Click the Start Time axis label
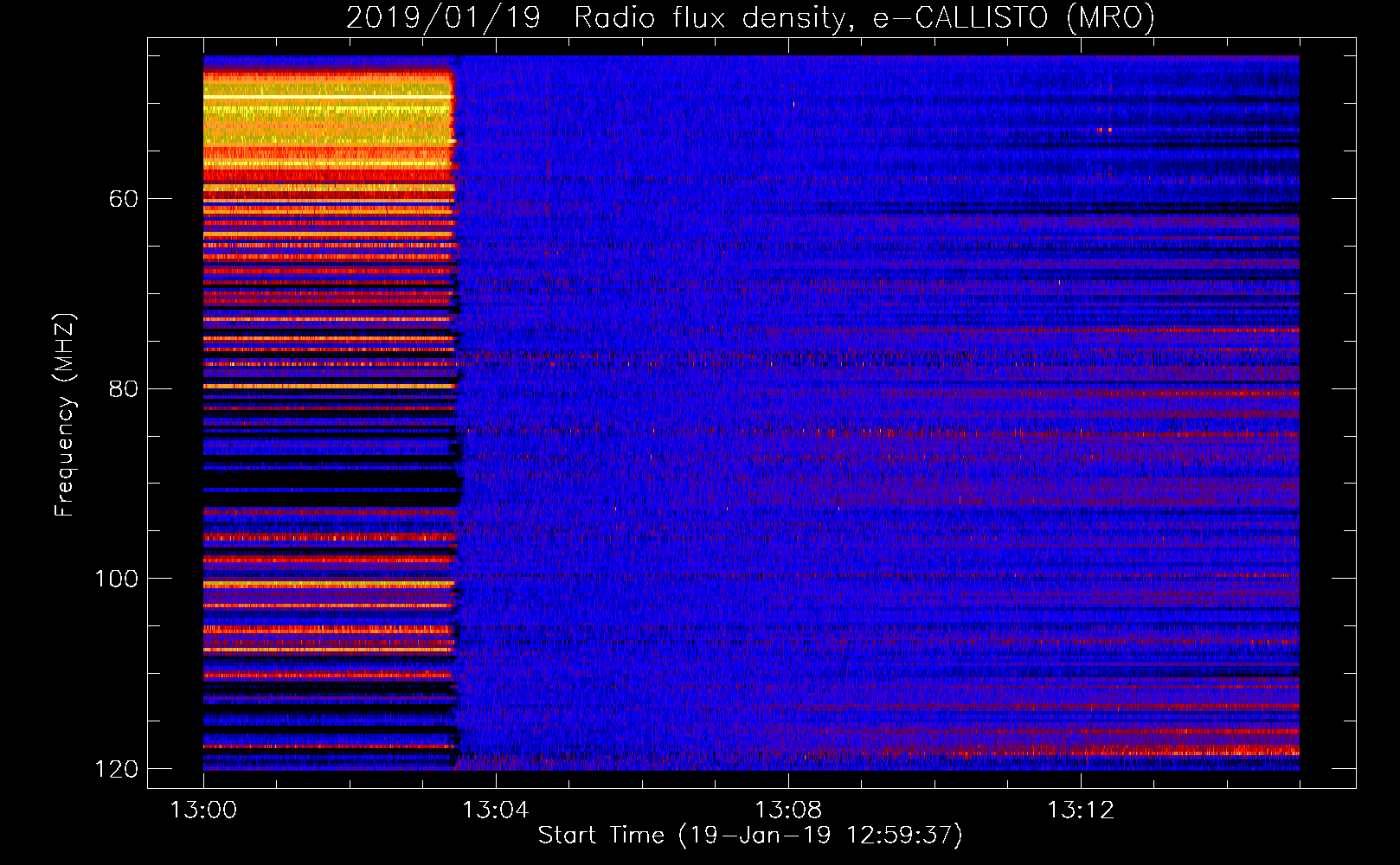This screenshot has width=1400, height=865. point(751,836)
